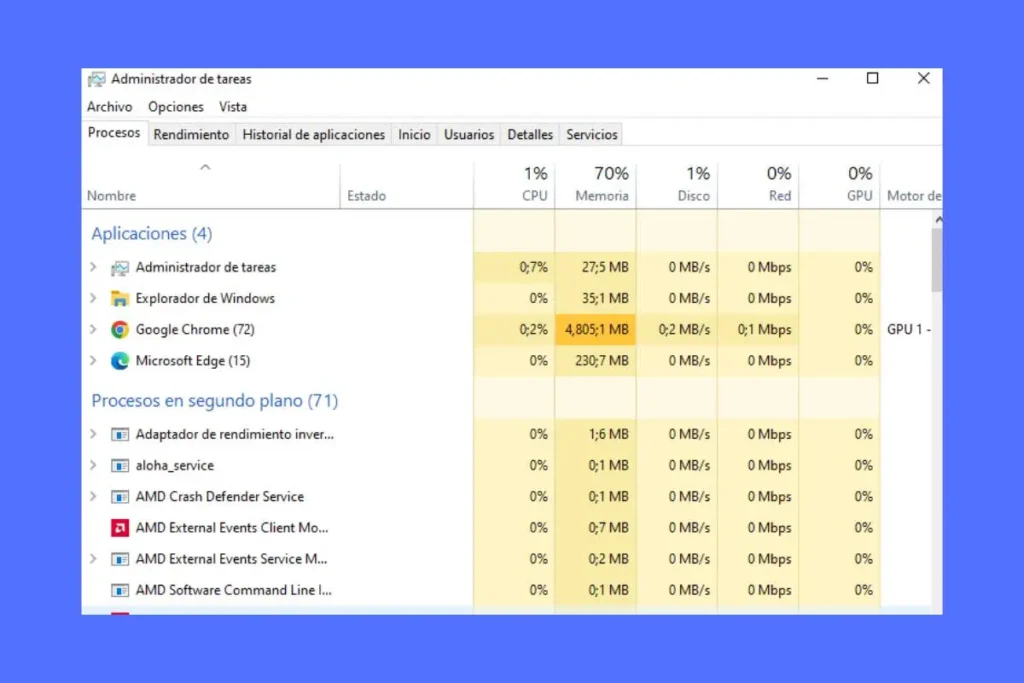Sort by the Estado column header
Screen dimensions: 1024x683
pyautogui.click(x=406, y=185)
